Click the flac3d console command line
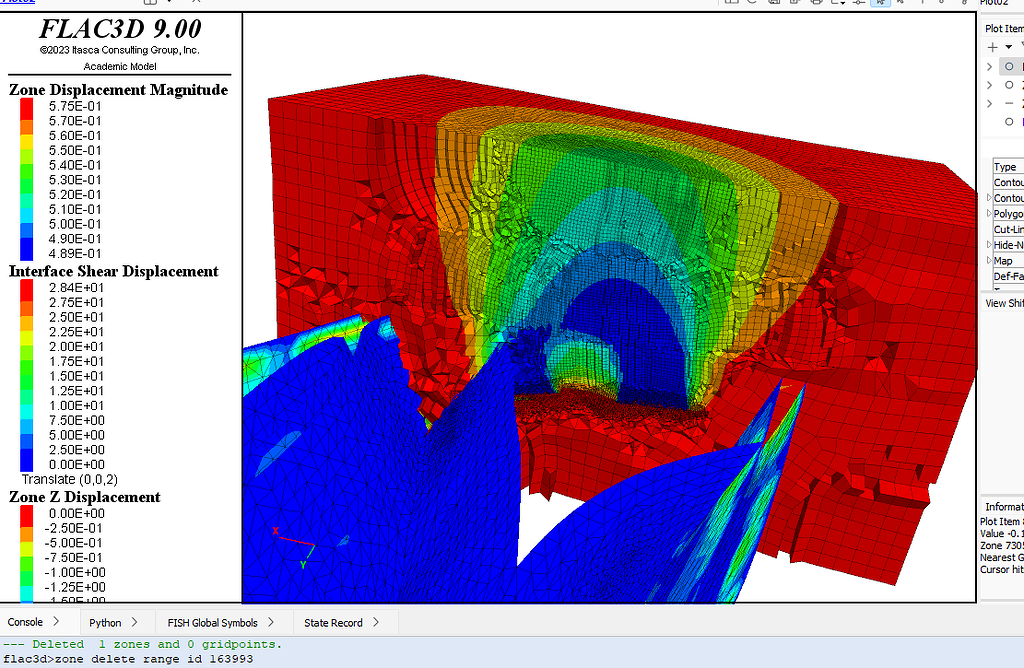This screenshot has width=1024, height=668. (200, 658)
